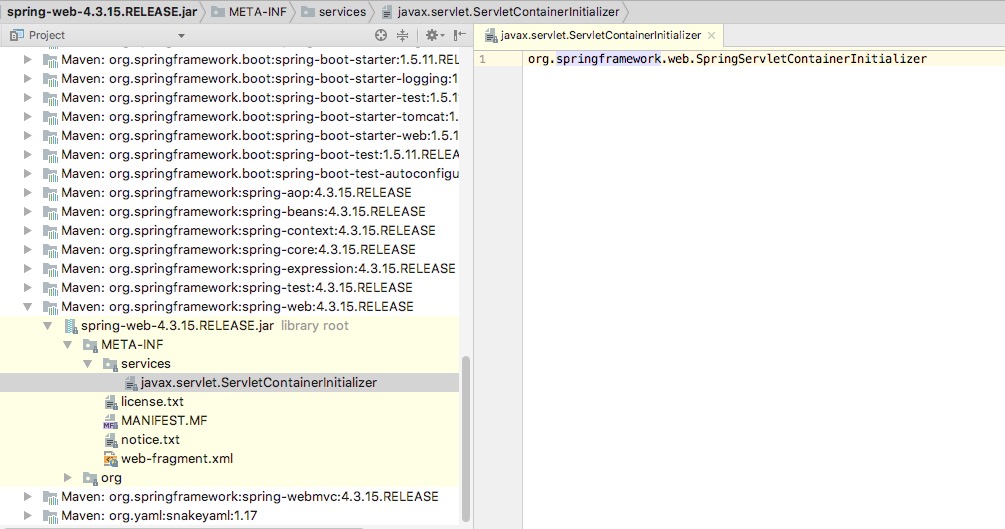Select the spring-boot-test-autoconfigure library row
The image size is (1005, 529).
click(229, 174)
